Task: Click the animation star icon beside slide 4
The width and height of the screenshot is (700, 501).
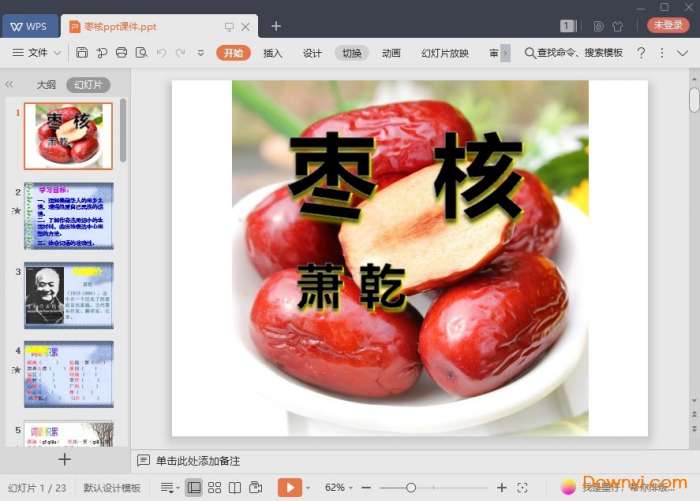Action: (17, 369)
